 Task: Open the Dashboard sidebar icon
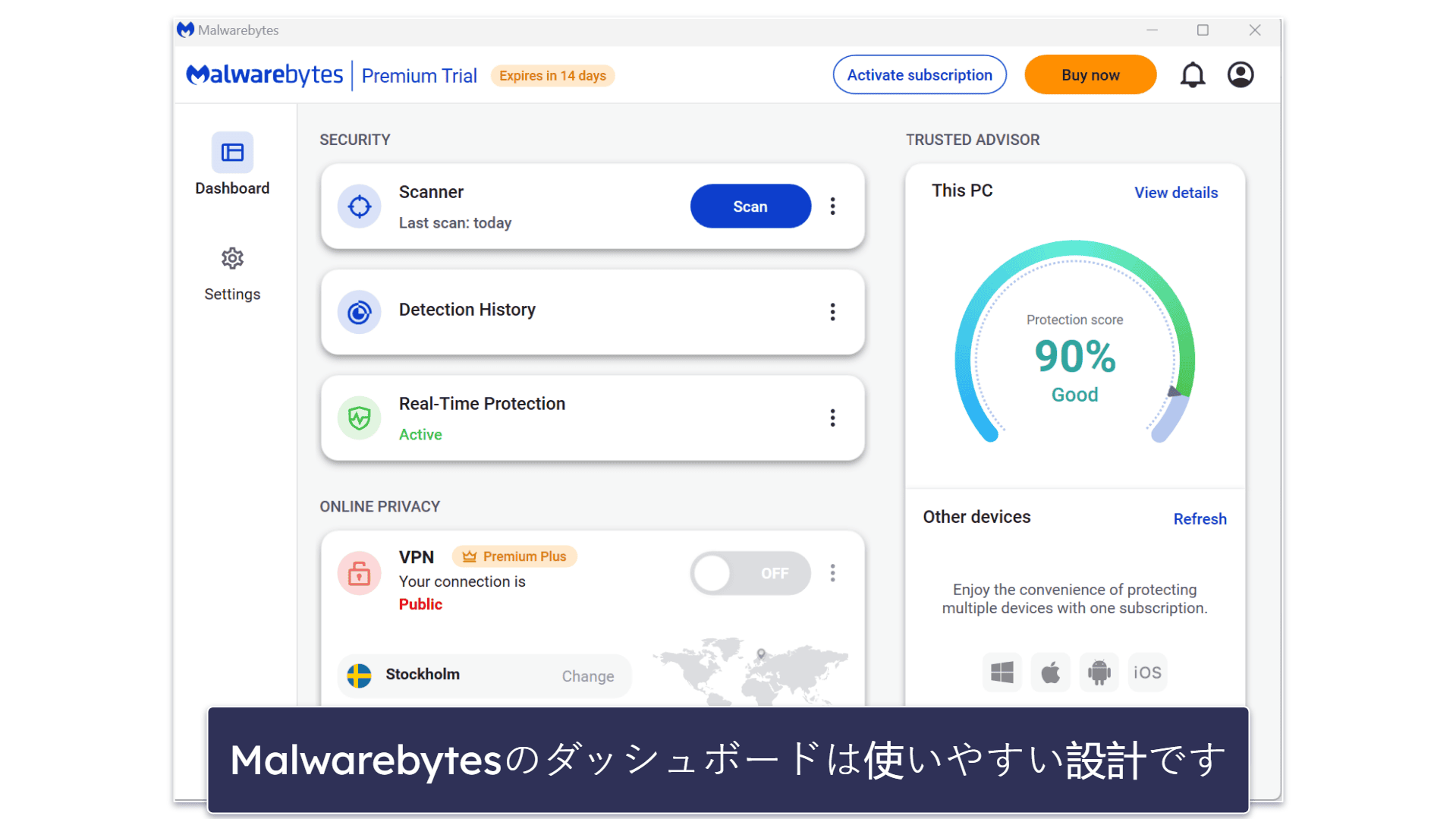point(232,153)
